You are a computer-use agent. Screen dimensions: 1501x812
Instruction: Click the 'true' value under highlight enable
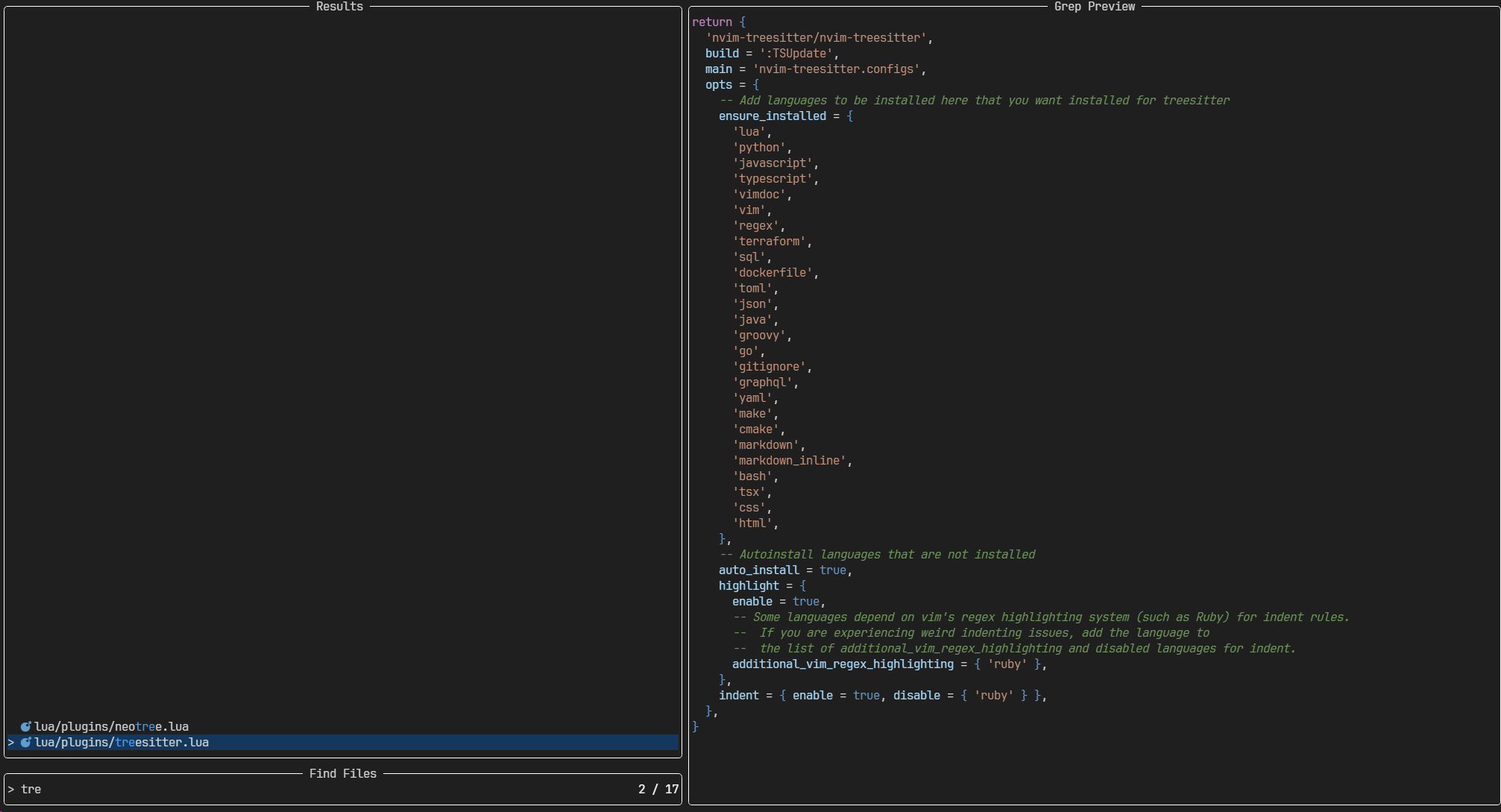(x=805, y=602)
